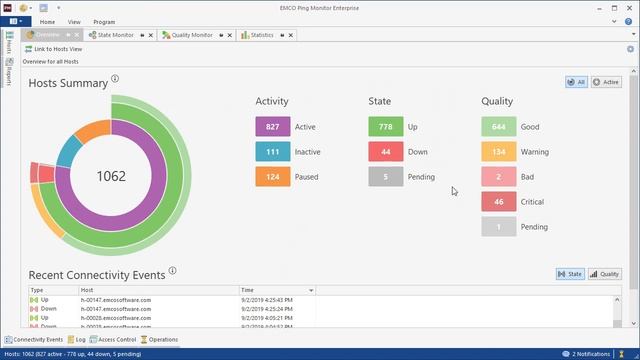Sort events by Host column header

159,290
